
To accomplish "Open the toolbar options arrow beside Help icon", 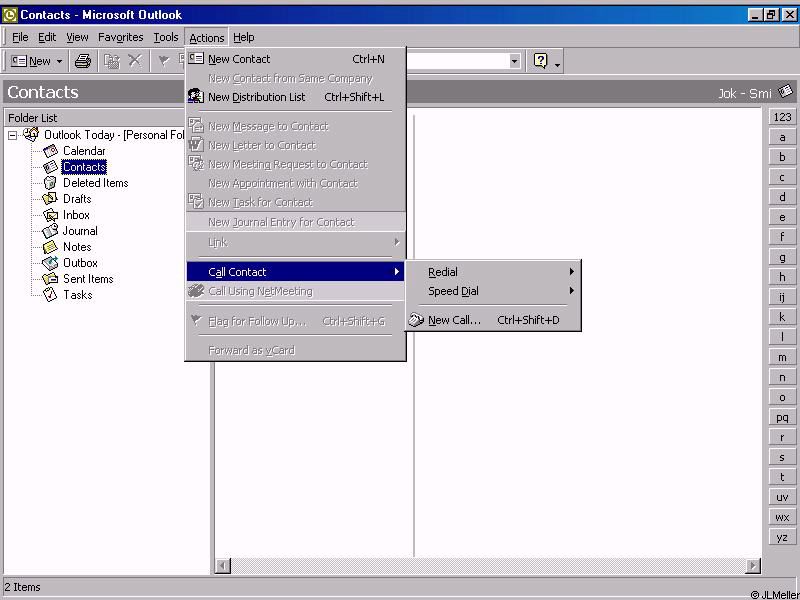I will (x=557, y=64).
